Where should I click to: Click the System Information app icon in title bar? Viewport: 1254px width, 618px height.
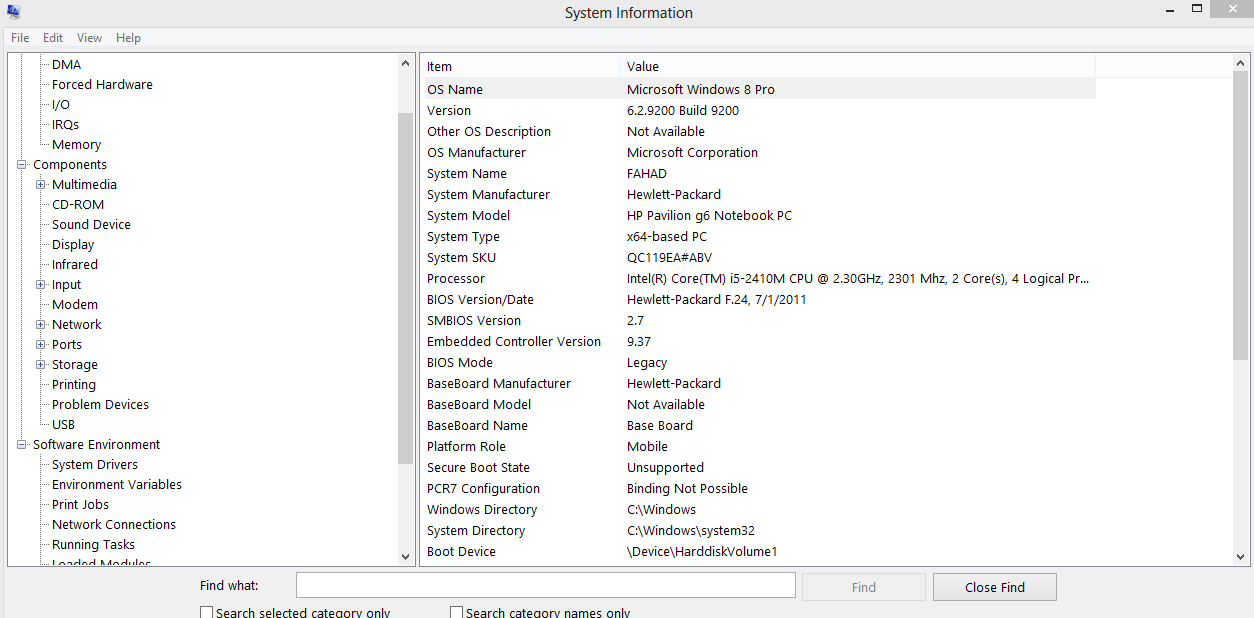pyautogui.click(x=13, y=12)
